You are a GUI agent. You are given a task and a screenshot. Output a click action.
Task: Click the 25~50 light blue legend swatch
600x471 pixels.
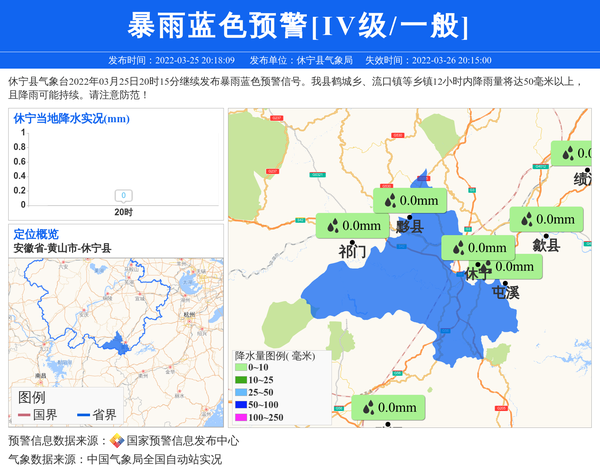240,392
